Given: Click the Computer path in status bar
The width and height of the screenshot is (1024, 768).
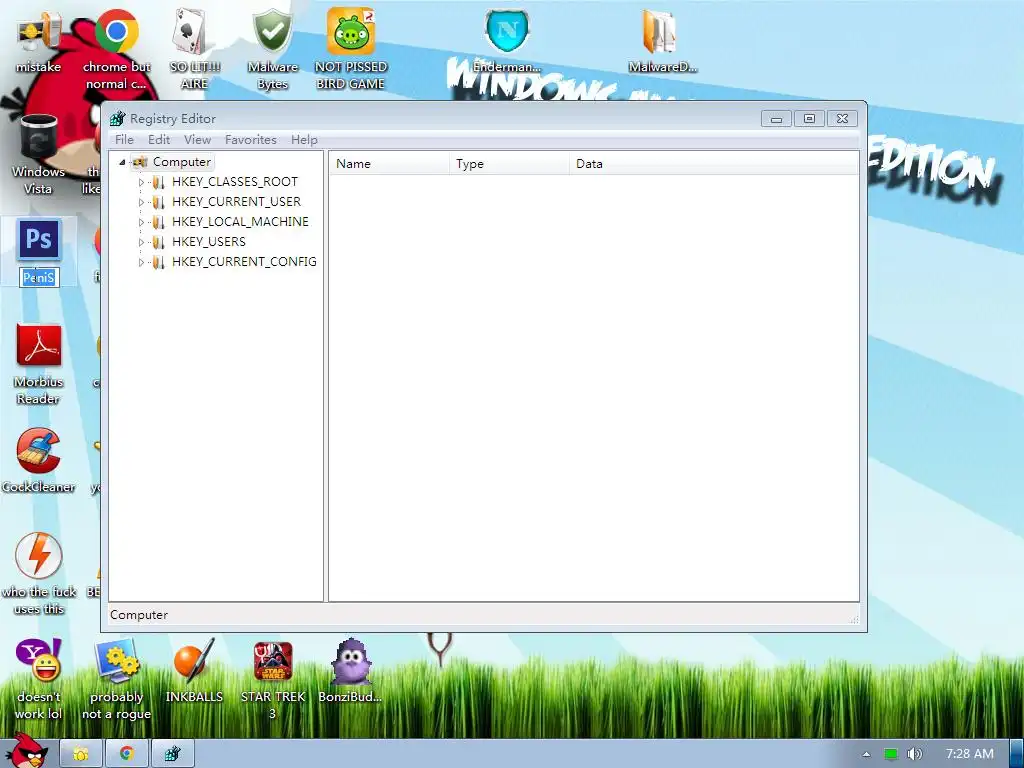Looking at the screenshot, I should click(139, 615).
